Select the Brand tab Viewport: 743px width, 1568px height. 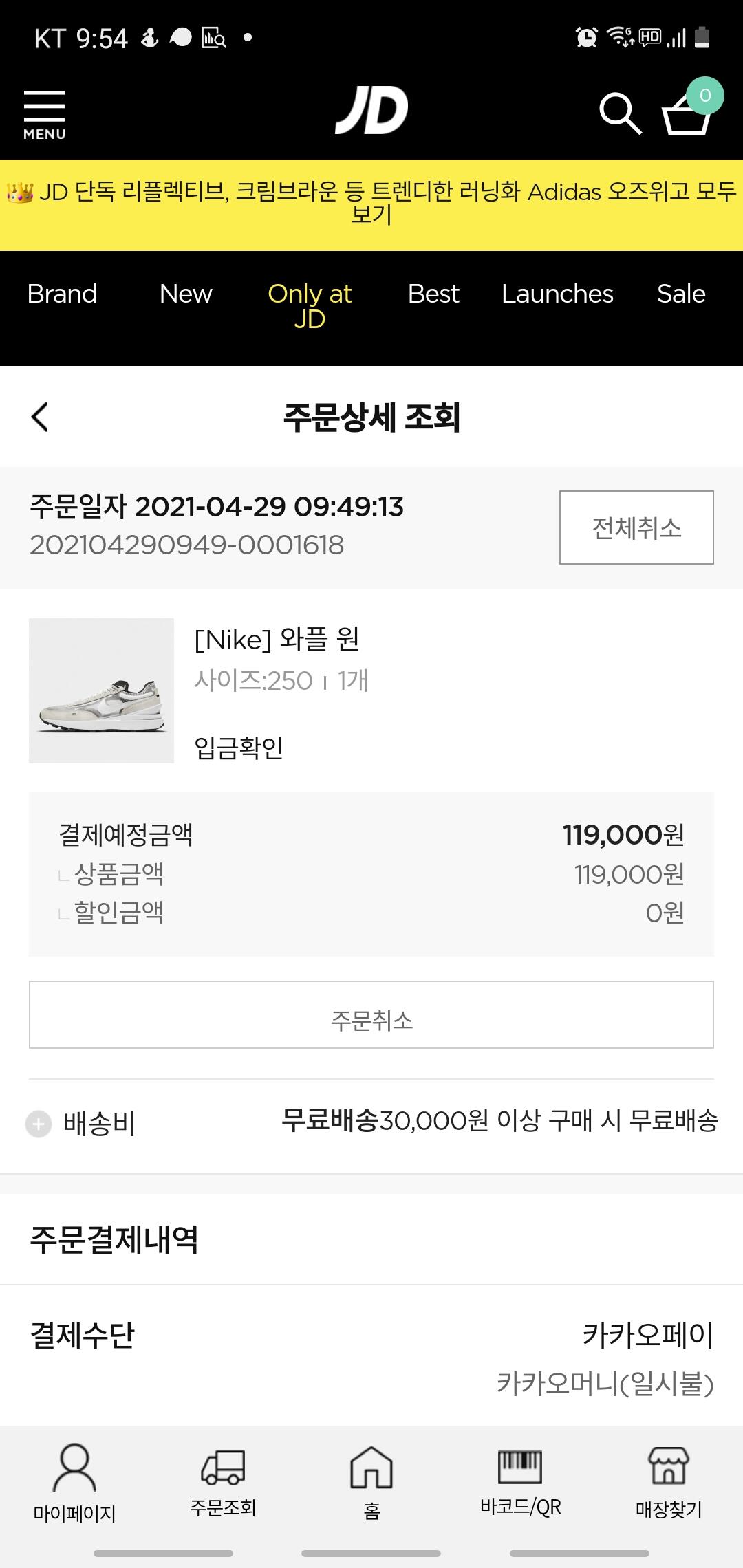[62, 294]
